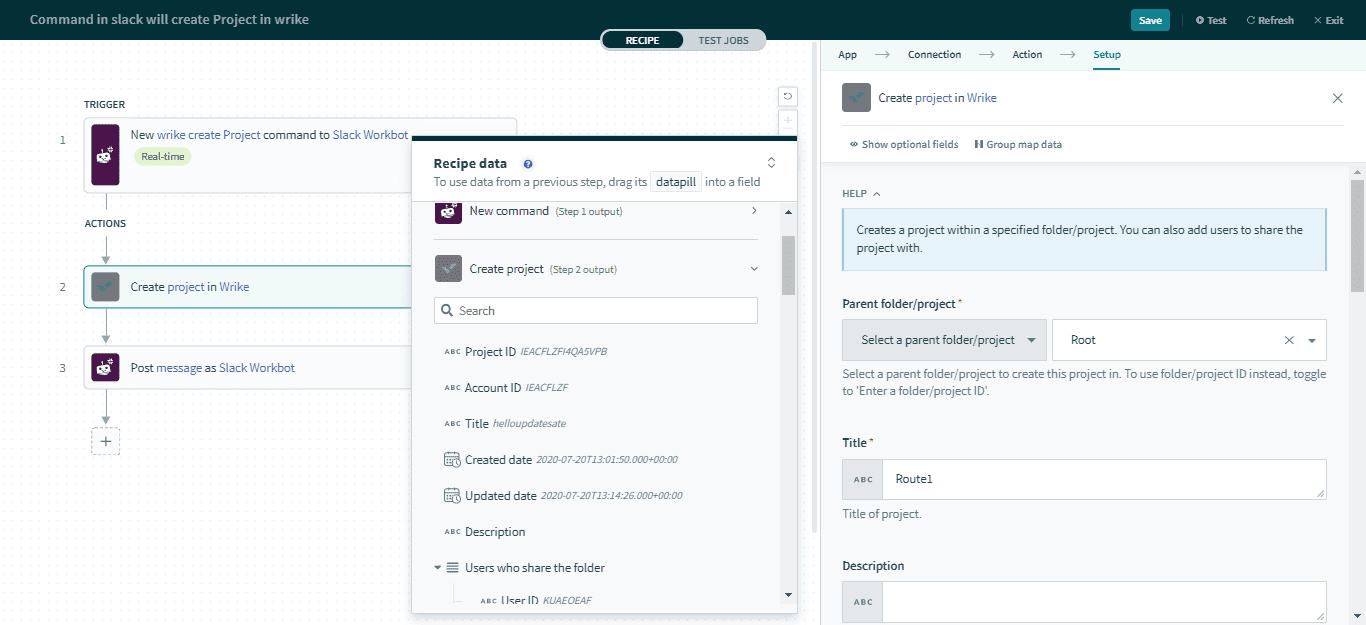Click the Save button
The image size is (1366, 625).
click(x=1149, y=19)
